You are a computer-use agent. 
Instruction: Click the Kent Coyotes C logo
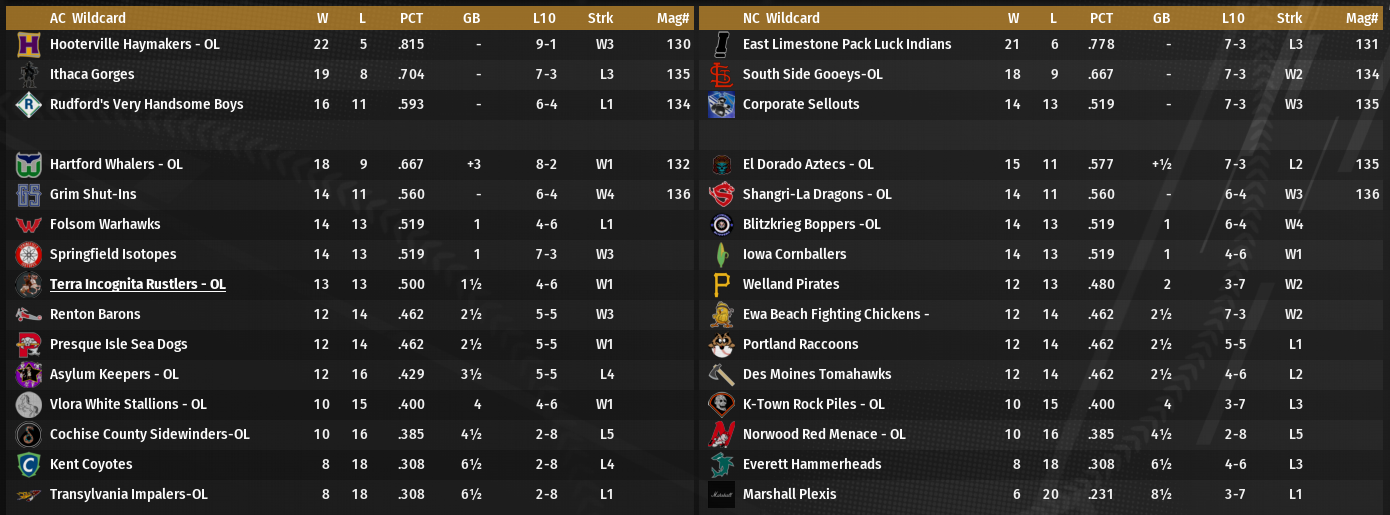click(x=28, y=465)
